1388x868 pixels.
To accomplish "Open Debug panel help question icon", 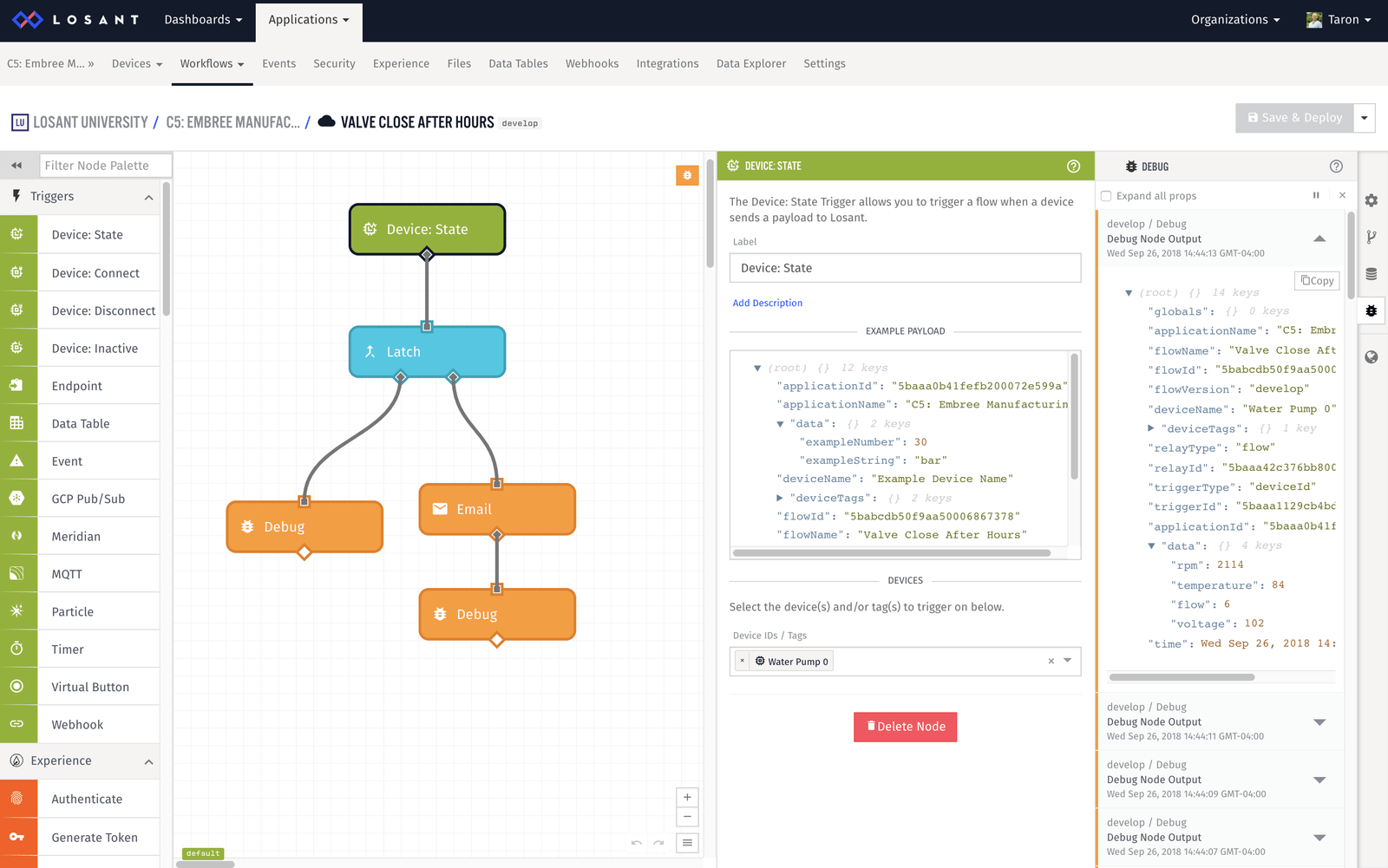I will tap(1336, 166).
